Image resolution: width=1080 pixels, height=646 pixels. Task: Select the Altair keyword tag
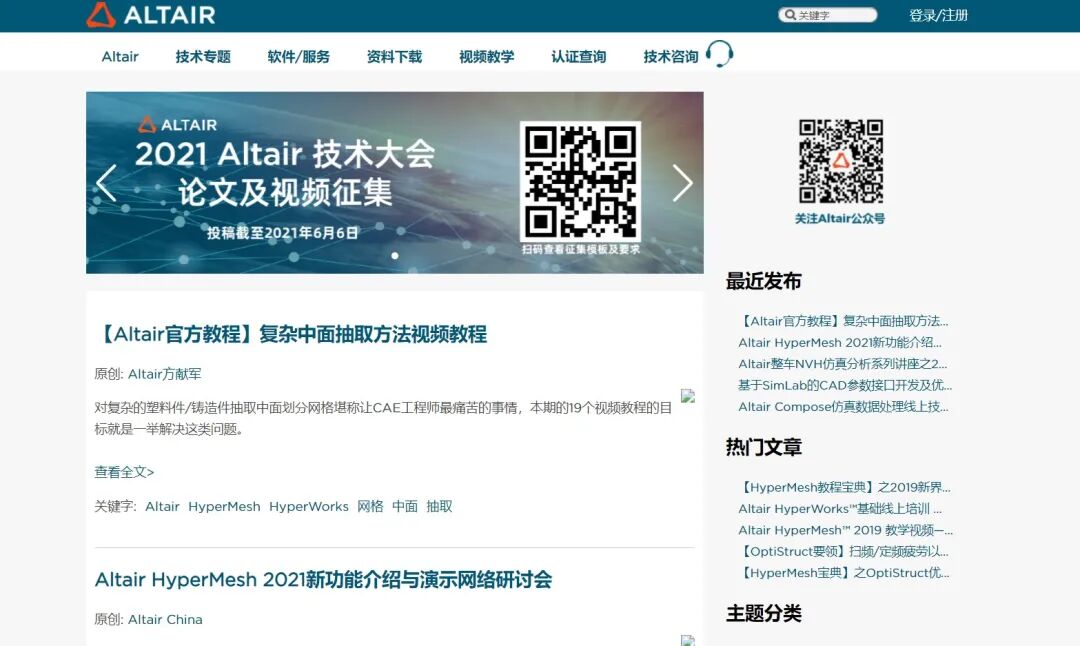pyautogui.click(x=162, y=506)
